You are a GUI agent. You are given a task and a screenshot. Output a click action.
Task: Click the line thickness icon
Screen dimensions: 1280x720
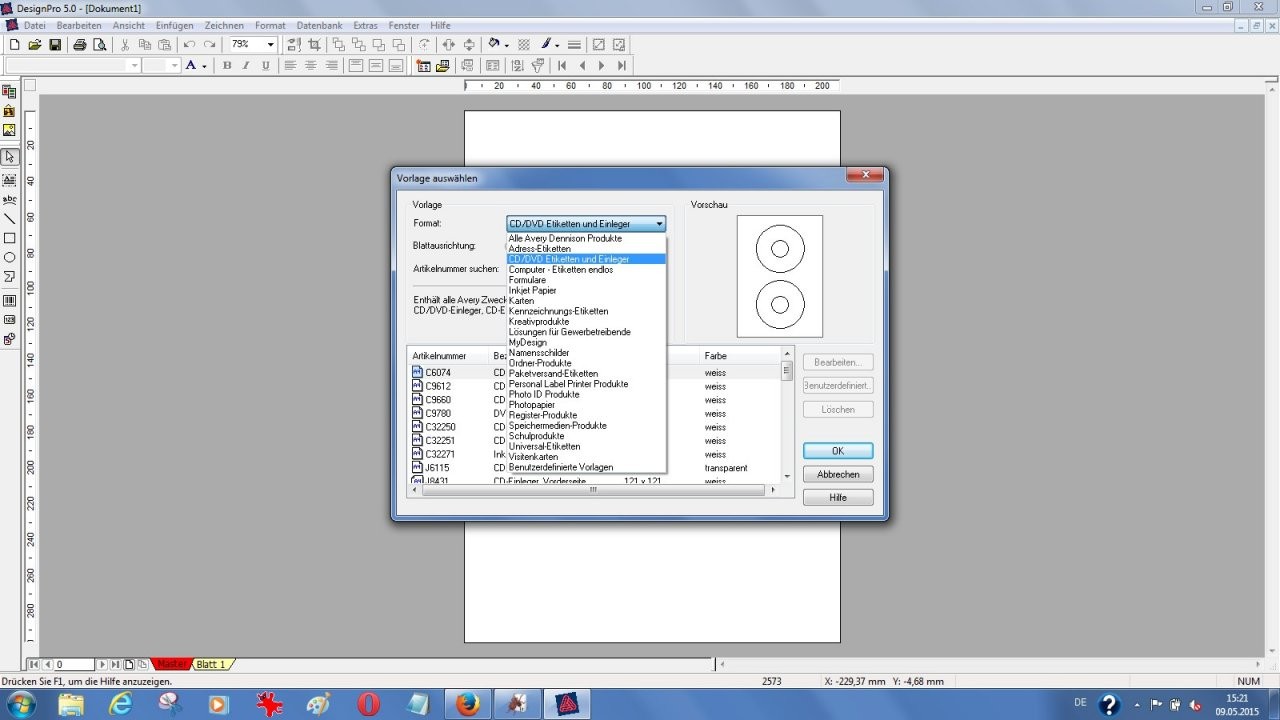pyautogui.click(x=574, y=45)
